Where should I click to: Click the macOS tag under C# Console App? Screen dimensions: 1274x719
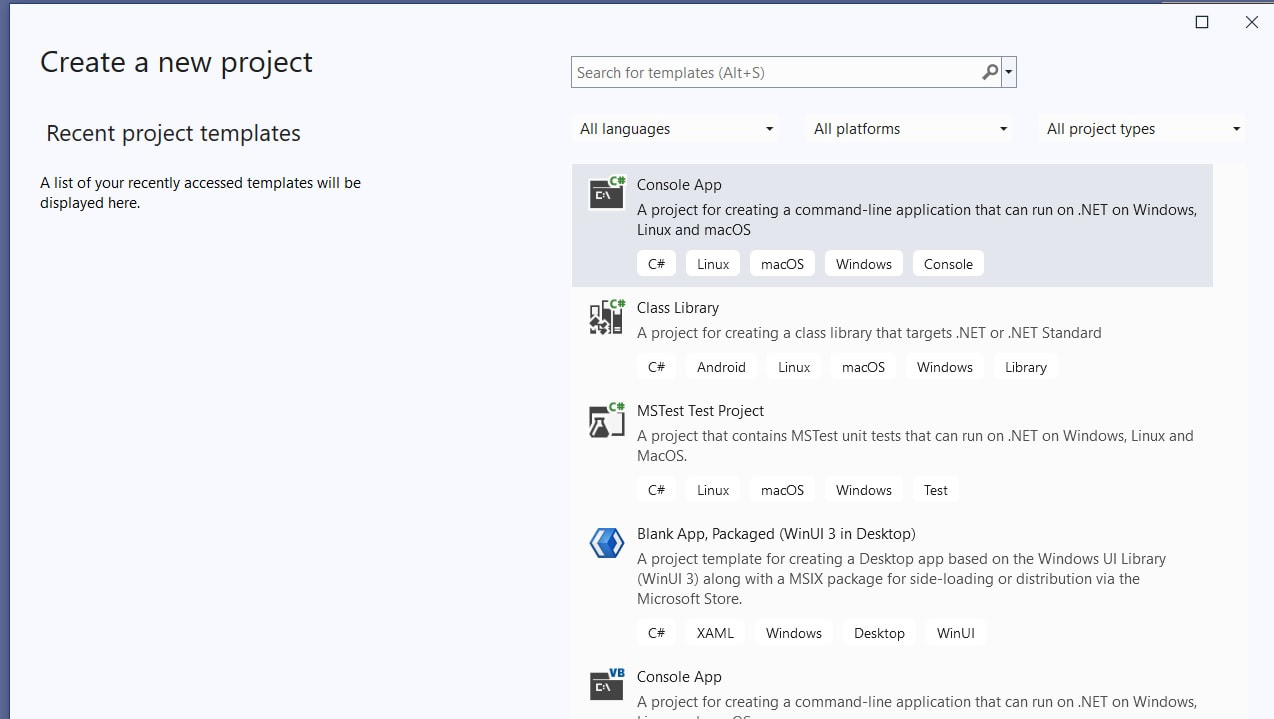click(782, 264)
